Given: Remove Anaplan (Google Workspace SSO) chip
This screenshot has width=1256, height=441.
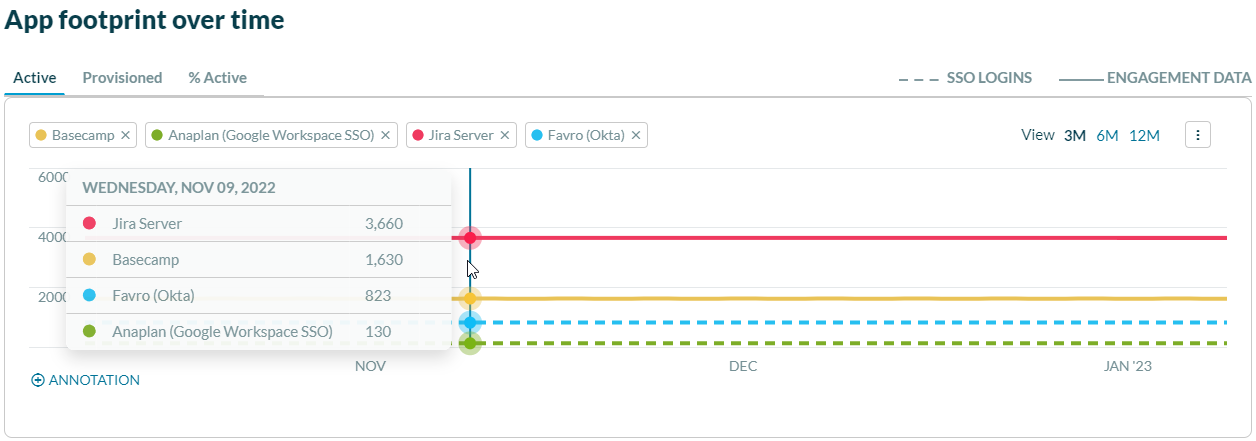Looking at the screenshot, I should (386, 135).
